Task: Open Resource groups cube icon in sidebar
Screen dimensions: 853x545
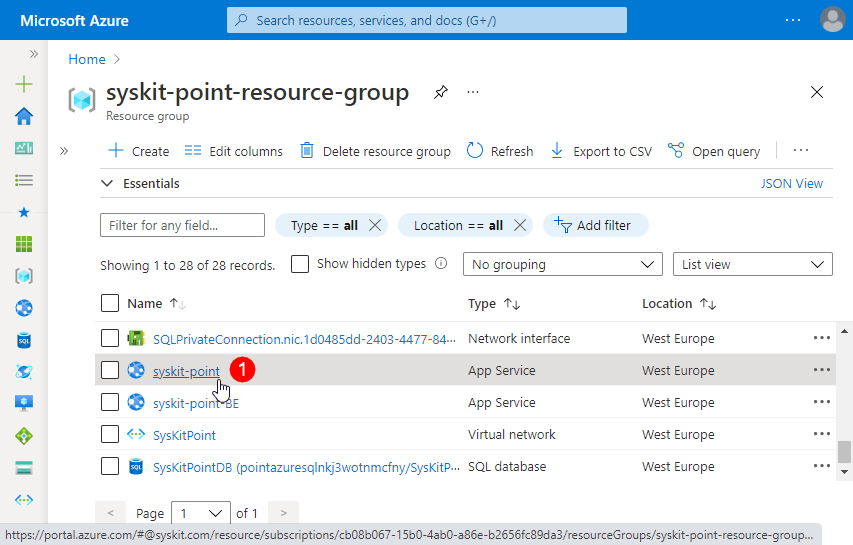Action: click(x=24, y=276)
